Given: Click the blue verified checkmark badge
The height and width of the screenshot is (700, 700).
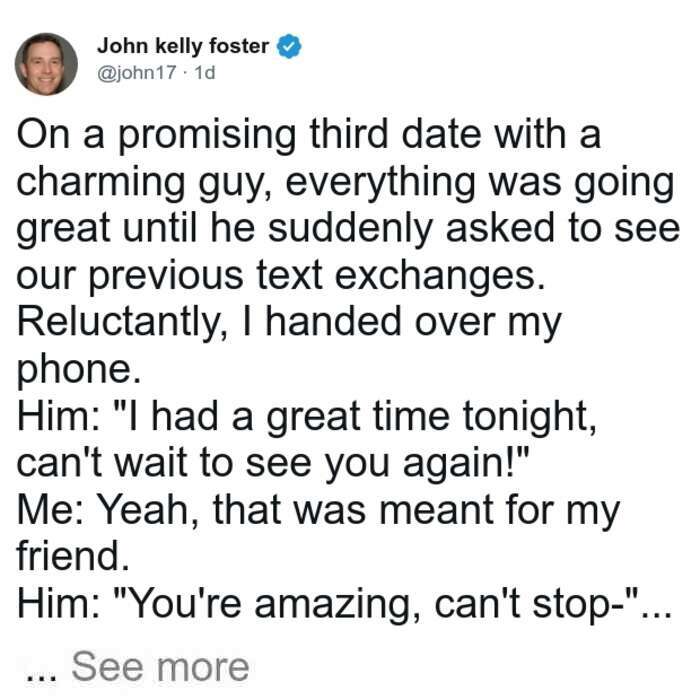Looking at the screenshot, I should click(289, 46).
